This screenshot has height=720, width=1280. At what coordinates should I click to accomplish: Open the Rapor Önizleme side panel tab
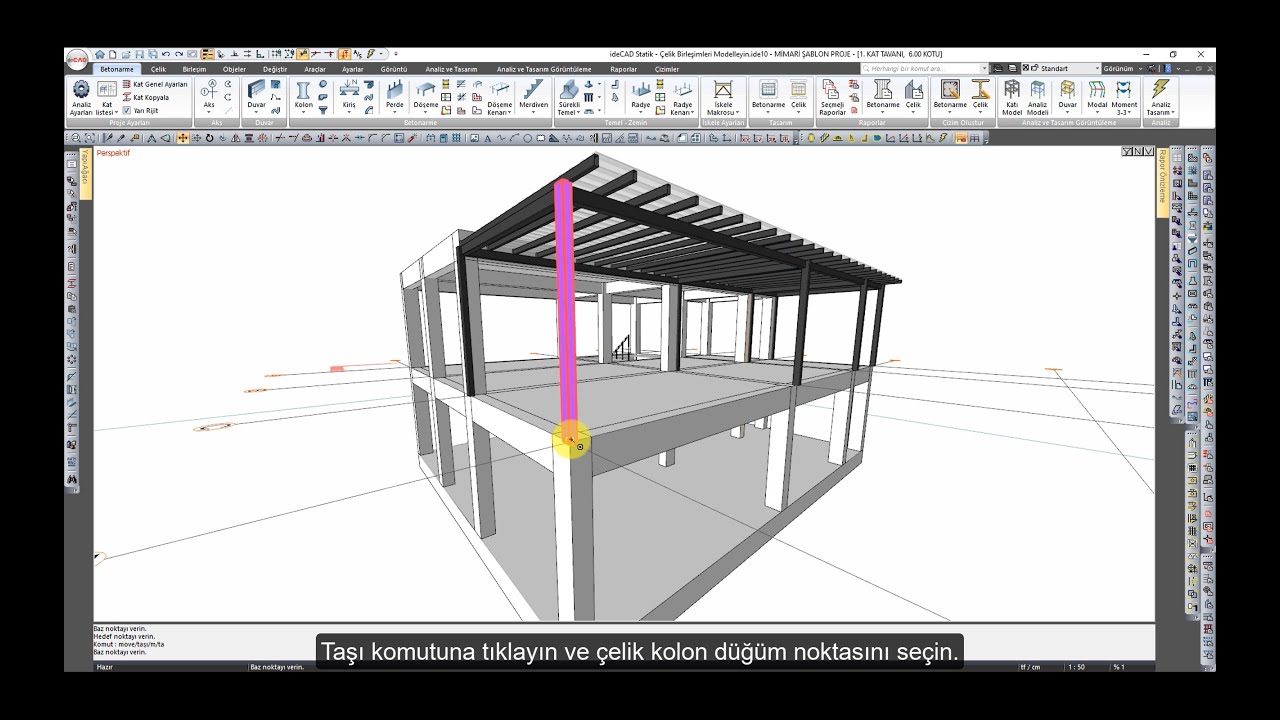tap(1162, 182)
